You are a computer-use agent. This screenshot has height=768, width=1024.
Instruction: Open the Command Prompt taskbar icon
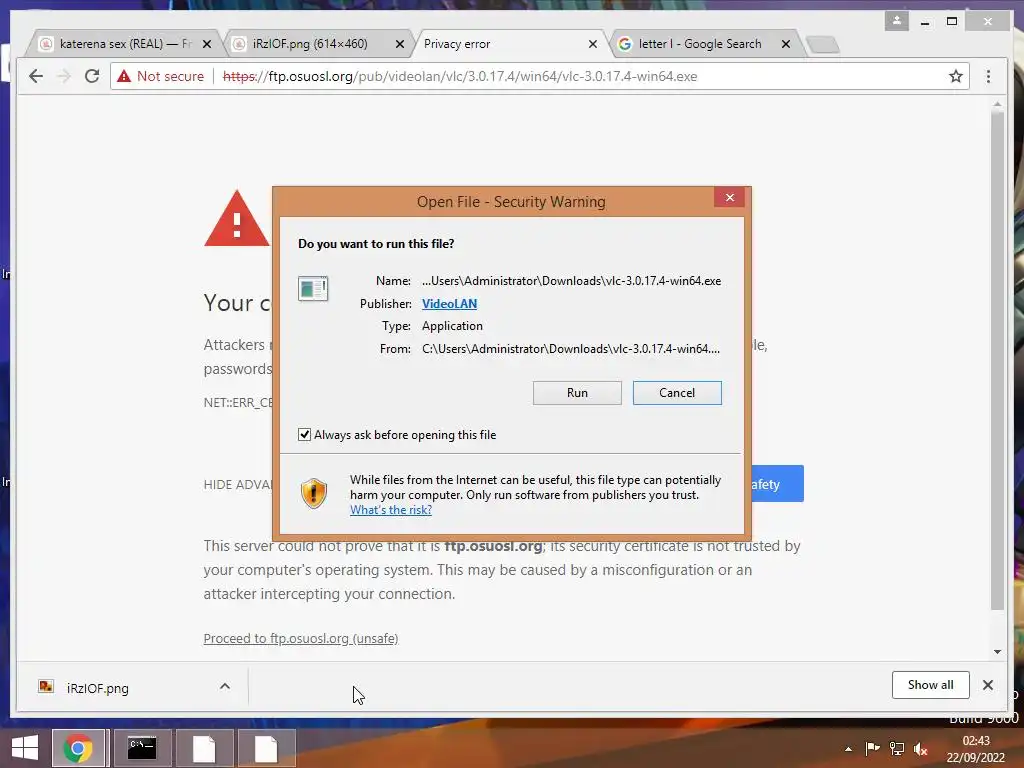pyautogui.click(x=142, y=748)
